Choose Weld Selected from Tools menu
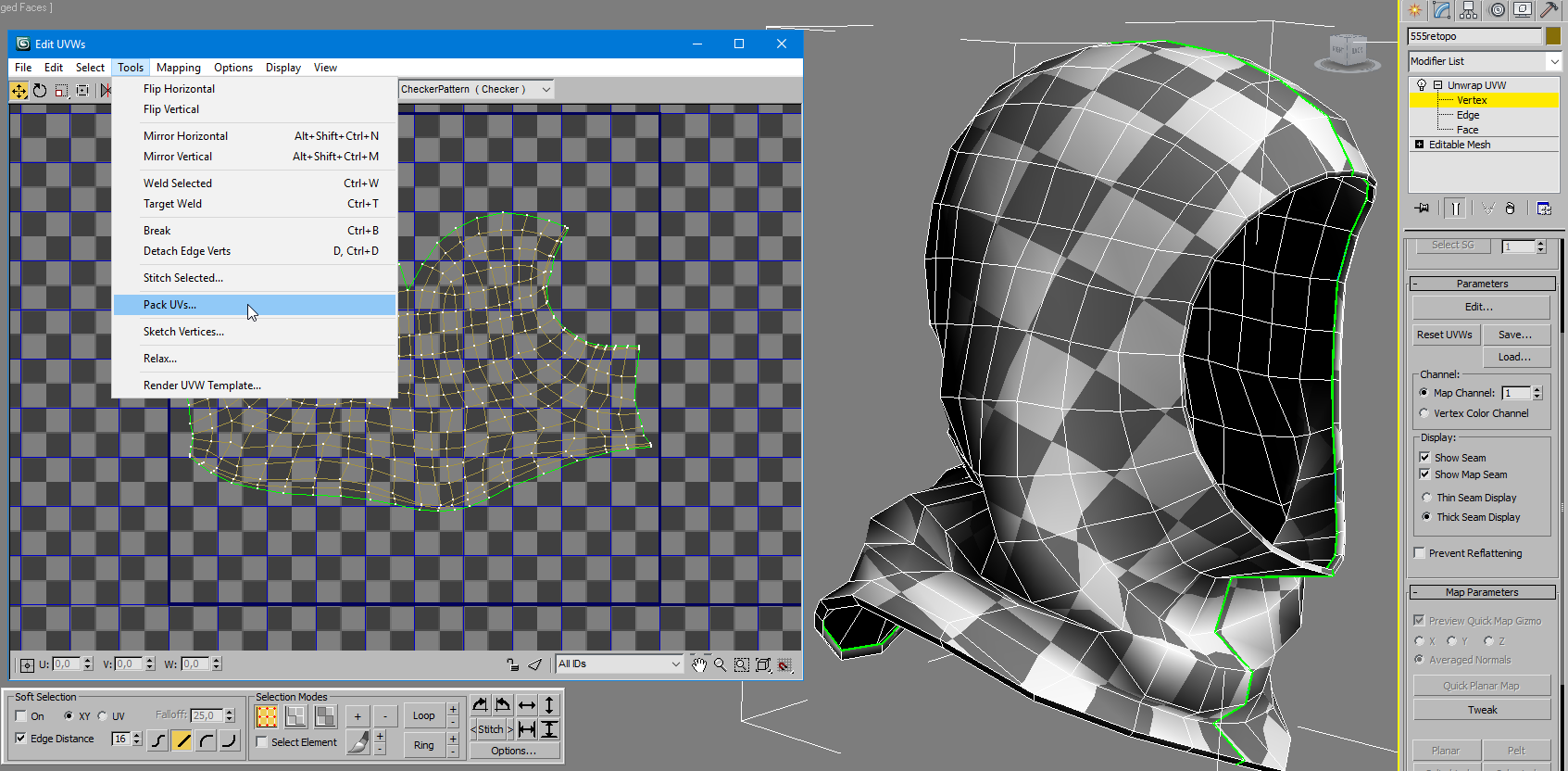Viewport: 1568px width, 771px height. [255, 183]
